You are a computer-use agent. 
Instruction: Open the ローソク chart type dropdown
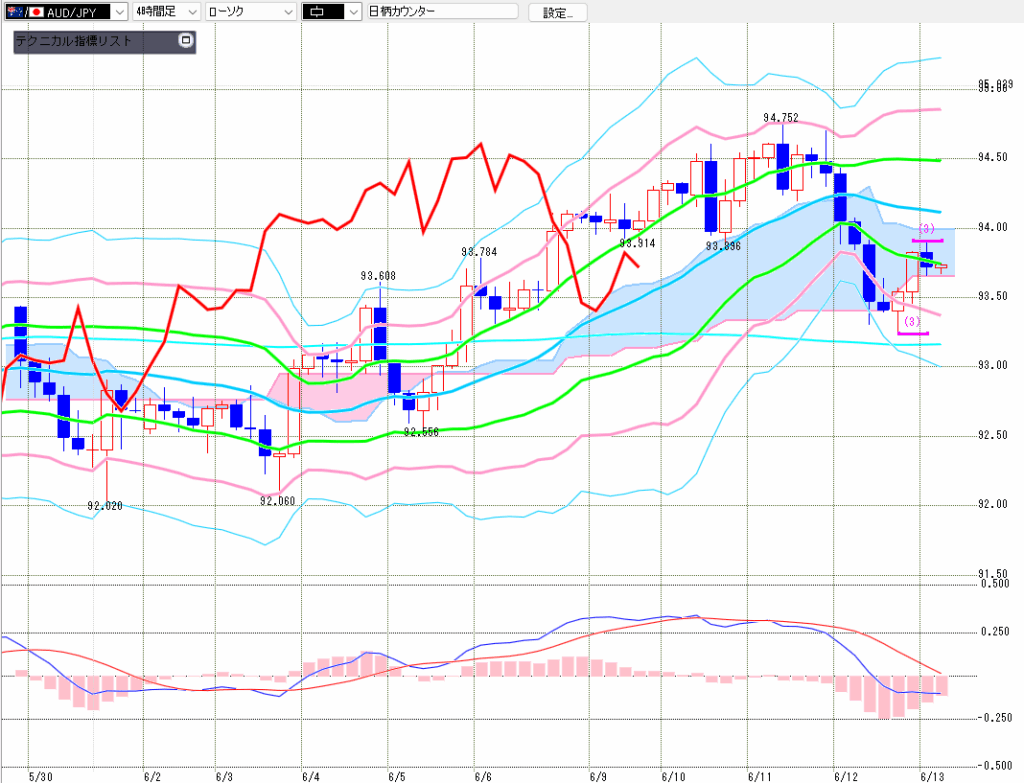tap(251, 12)
